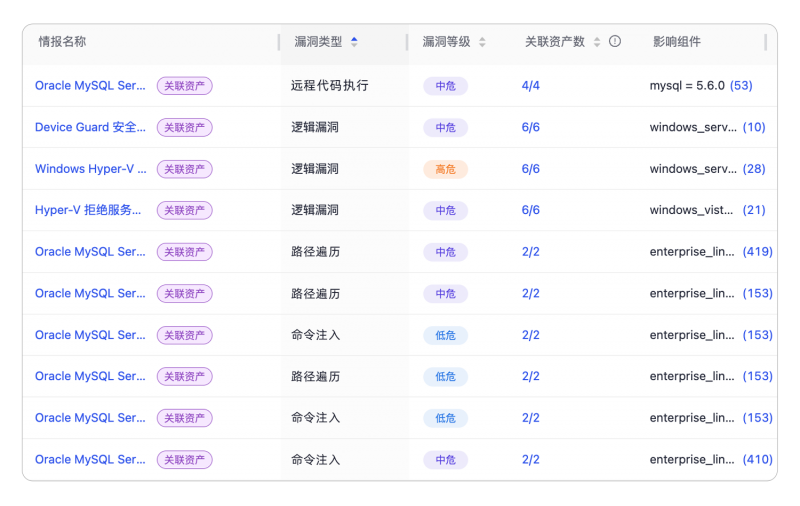Open the (53) component count for mysql
The height and width of the screenshot is (506, 800).
[x=741, y=86]
